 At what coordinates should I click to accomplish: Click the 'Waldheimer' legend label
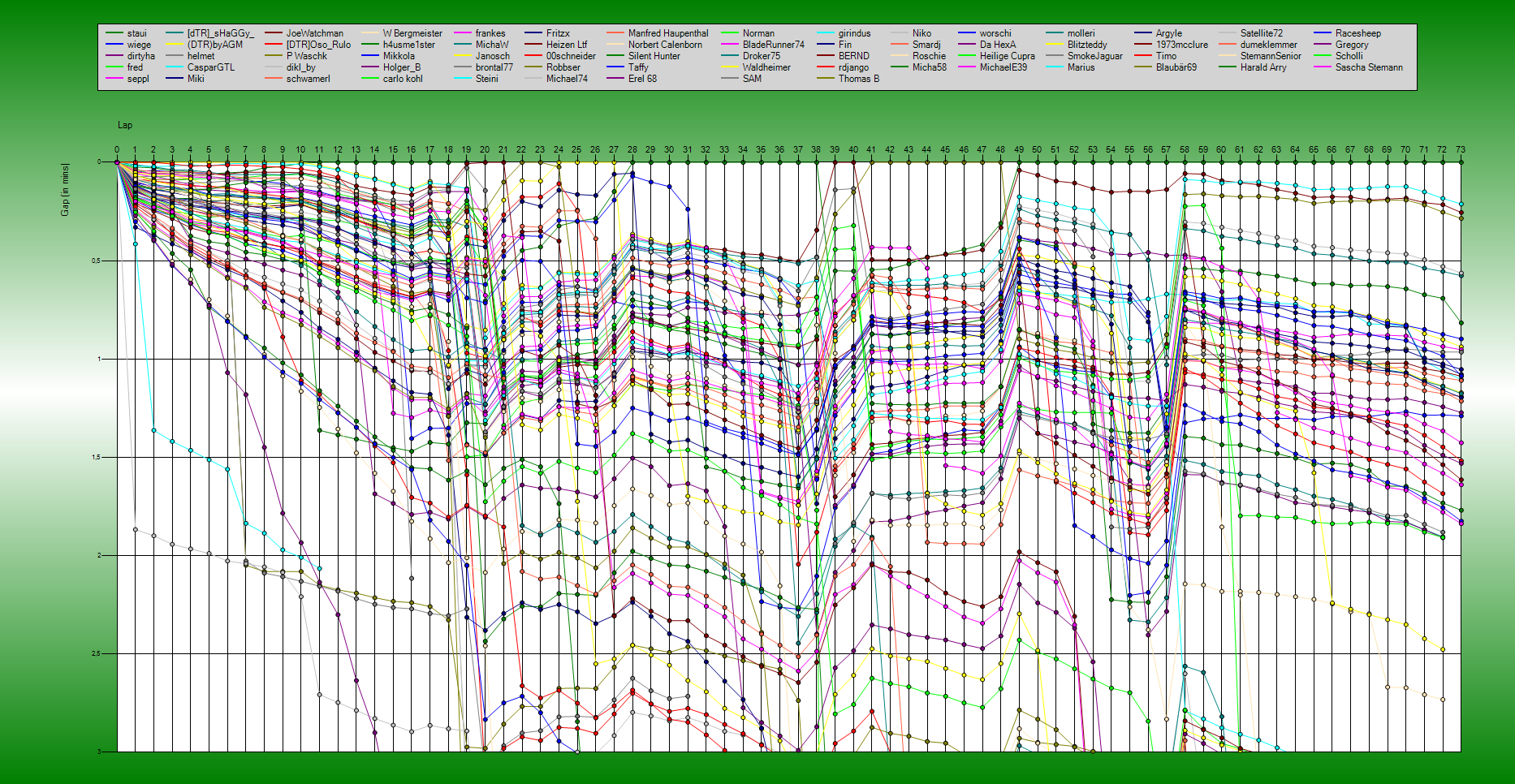tap(756, 67)
